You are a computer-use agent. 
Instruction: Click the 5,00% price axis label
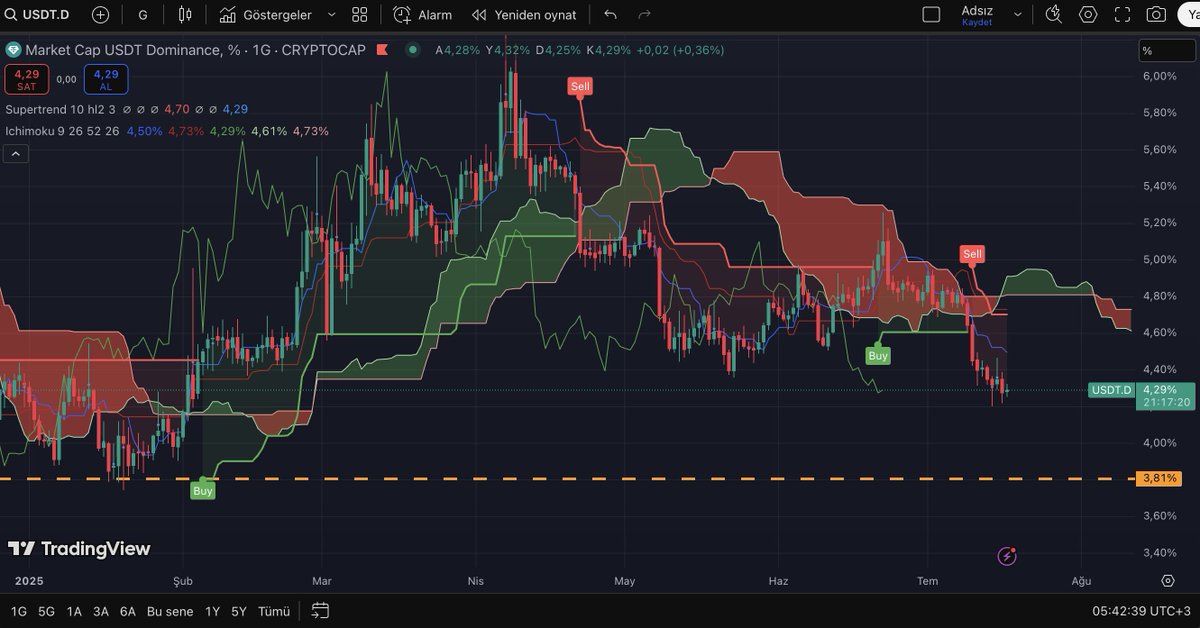click(x=1159, y=259)
